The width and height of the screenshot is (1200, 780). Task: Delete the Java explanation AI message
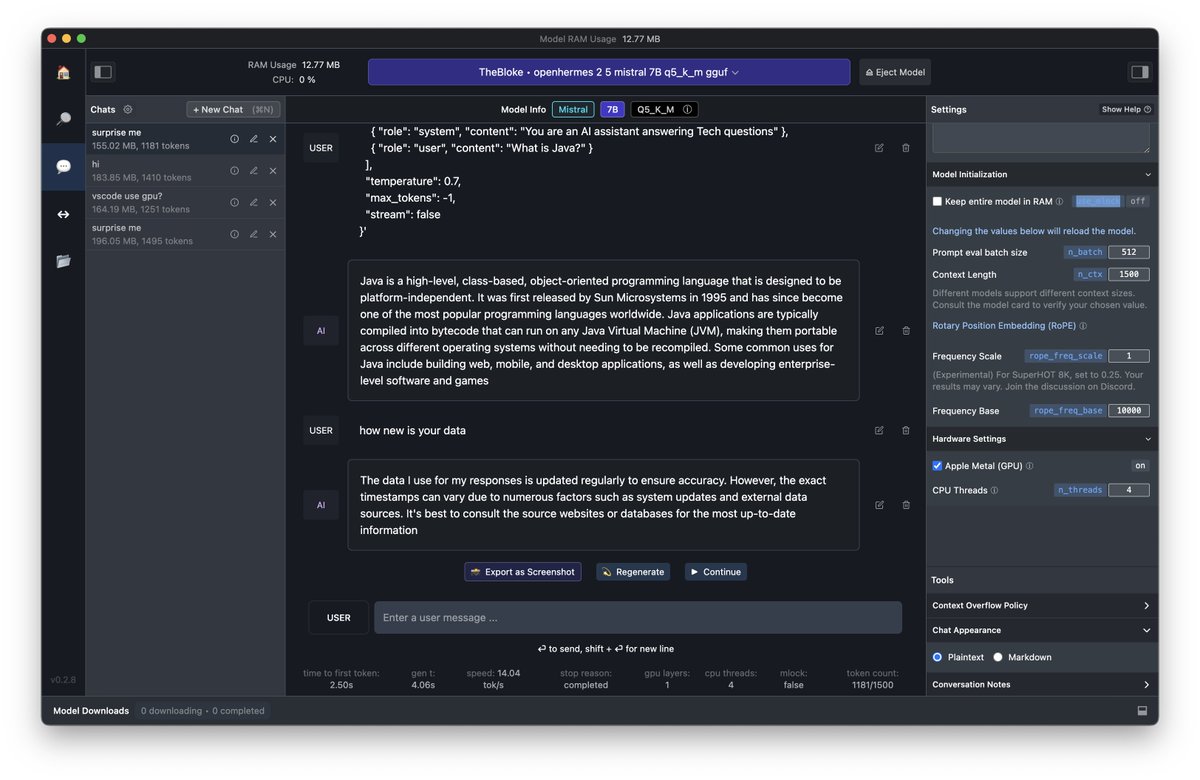tap(906, 330)
